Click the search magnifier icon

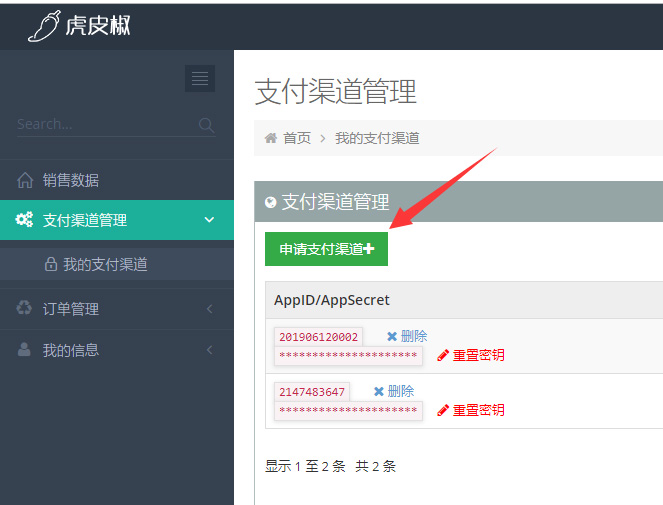206,125
